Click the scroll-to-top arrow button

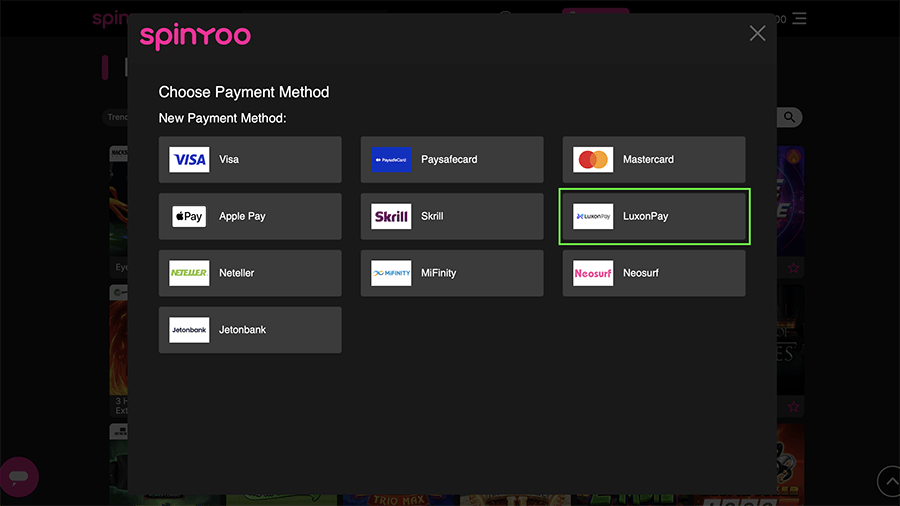(889, 481)
